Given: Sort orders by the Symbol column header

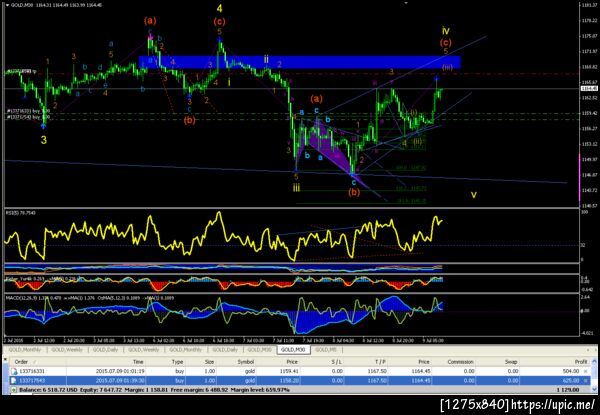Looking at the screenshot, I should (x=246, y=361).
